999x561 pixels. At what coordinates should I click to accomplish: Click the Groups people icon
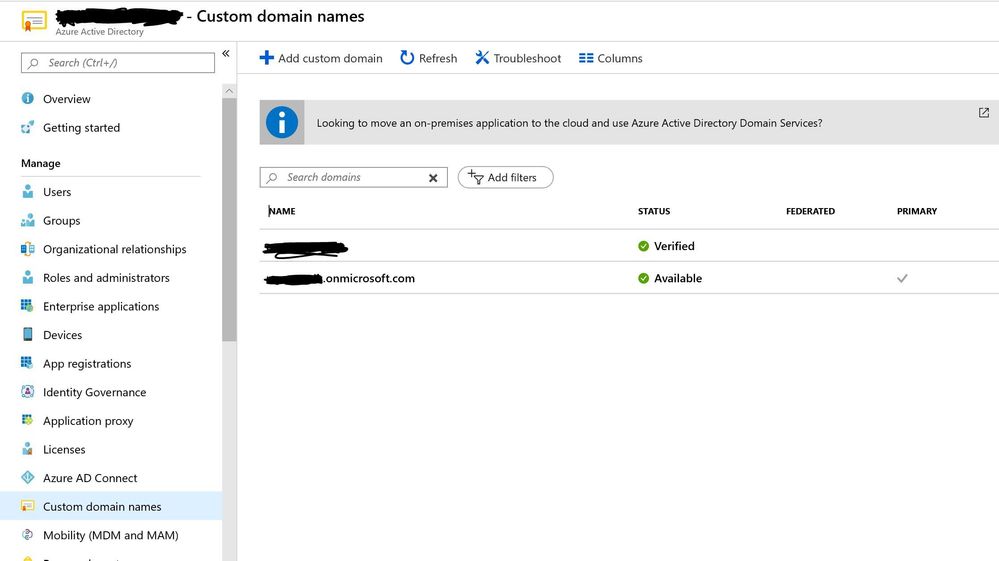(27, 220)
